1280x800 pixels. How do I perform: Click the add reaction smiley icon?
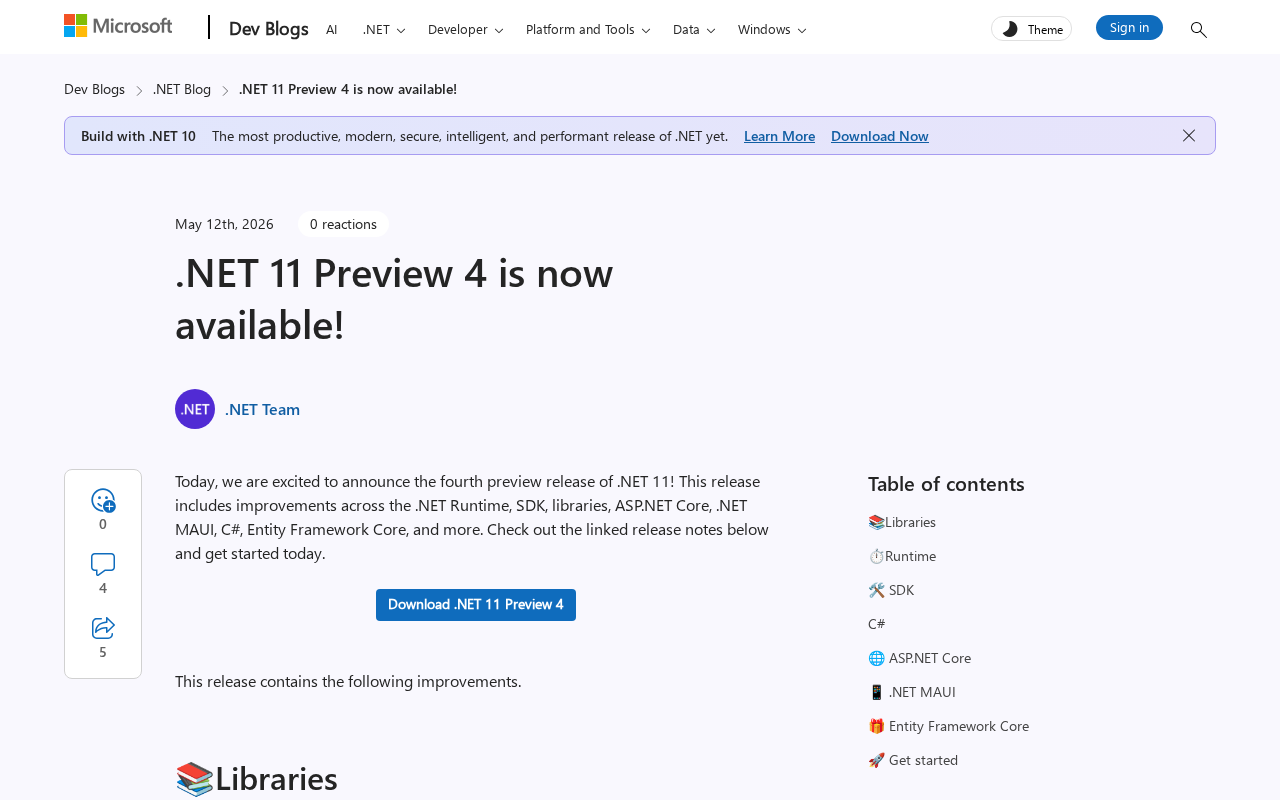click(x=103, y=500)
